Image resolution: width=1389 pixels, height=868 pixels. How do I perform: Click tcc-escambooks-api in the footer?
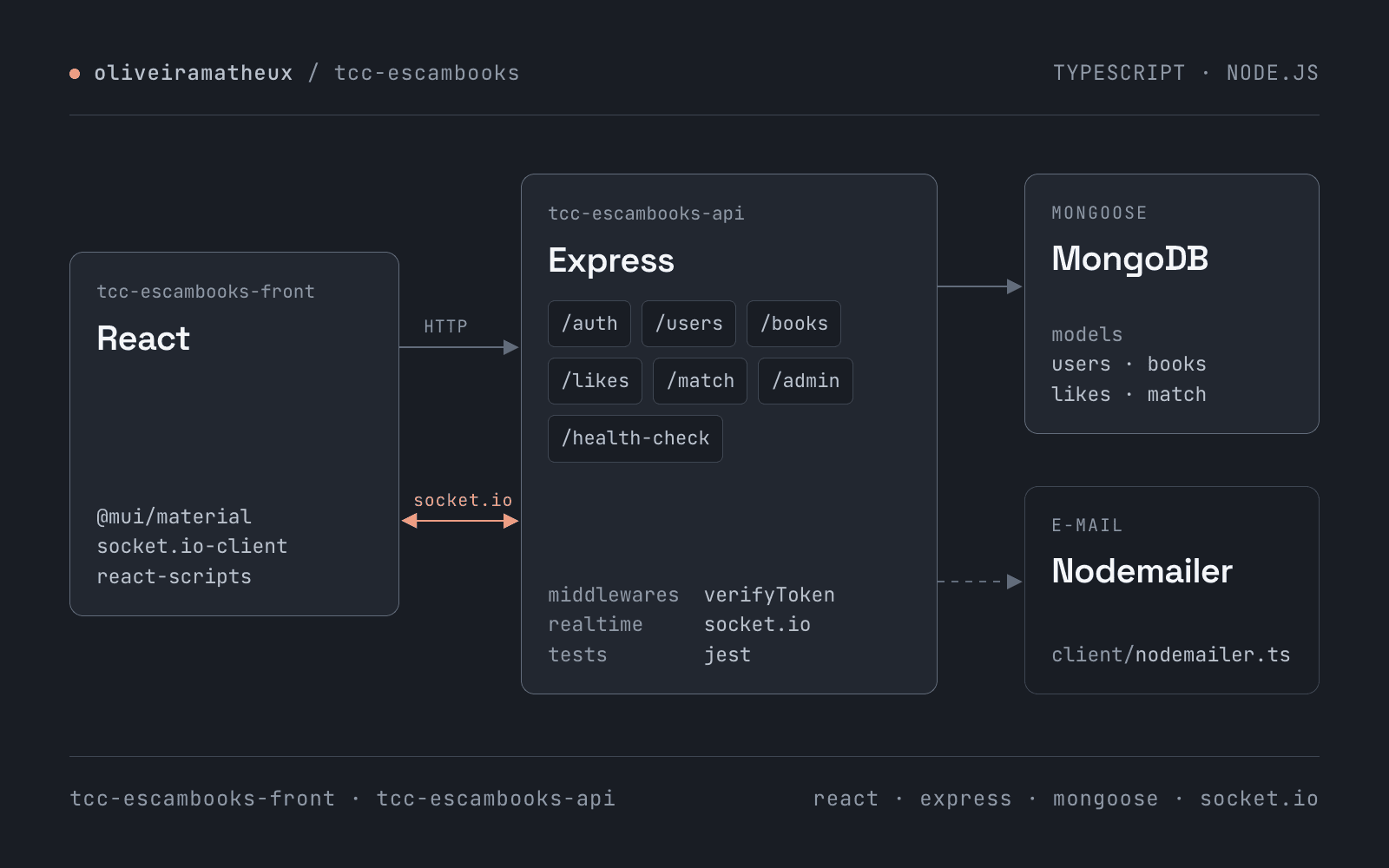(x=496, y=799)
